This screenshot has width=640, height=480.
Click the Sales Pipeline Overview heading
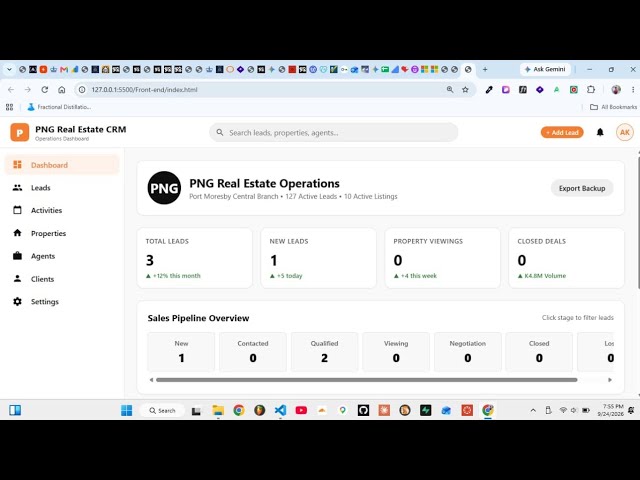198,318
